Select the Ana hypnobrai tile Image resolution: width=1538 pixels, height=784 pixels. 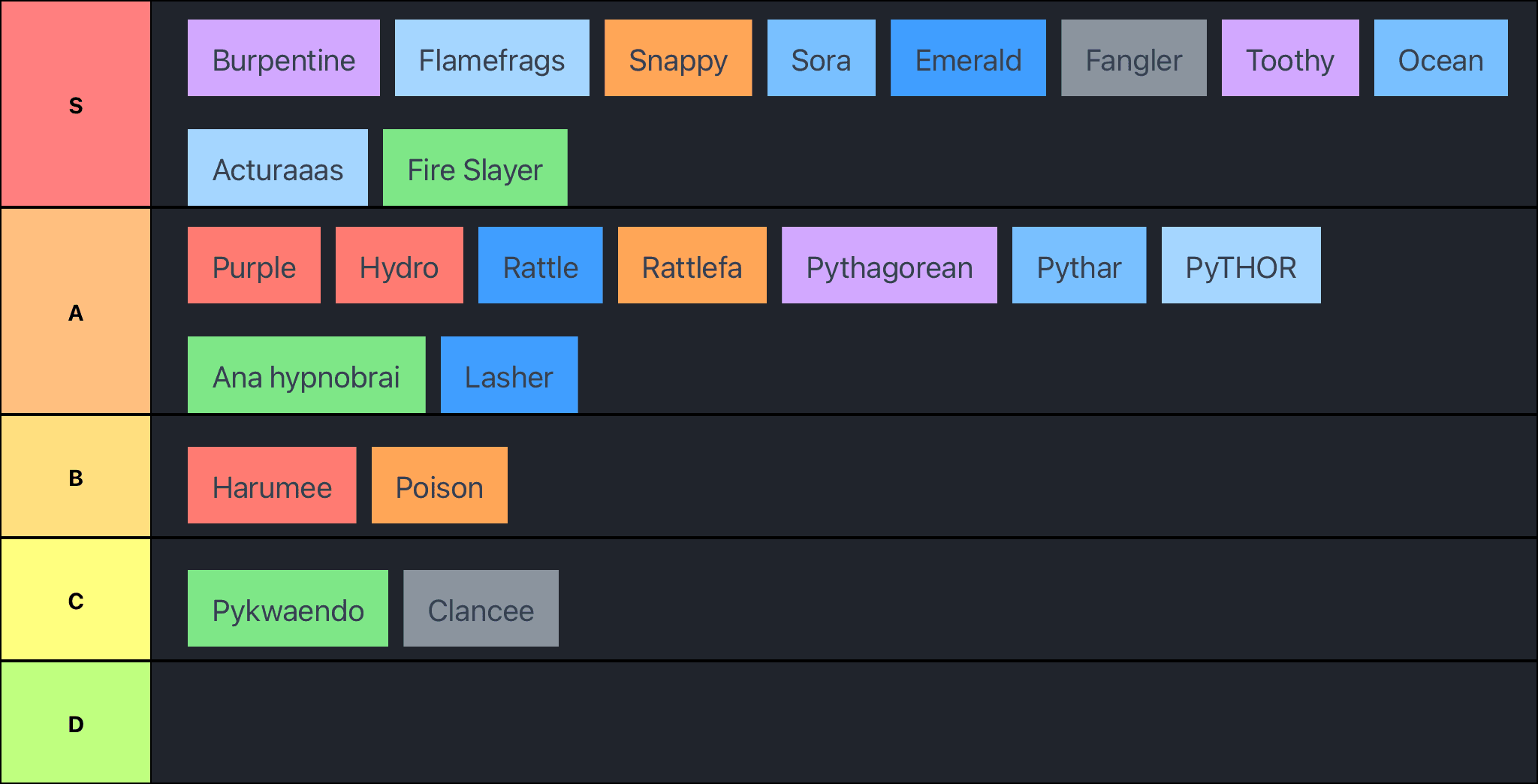[306, 375]
